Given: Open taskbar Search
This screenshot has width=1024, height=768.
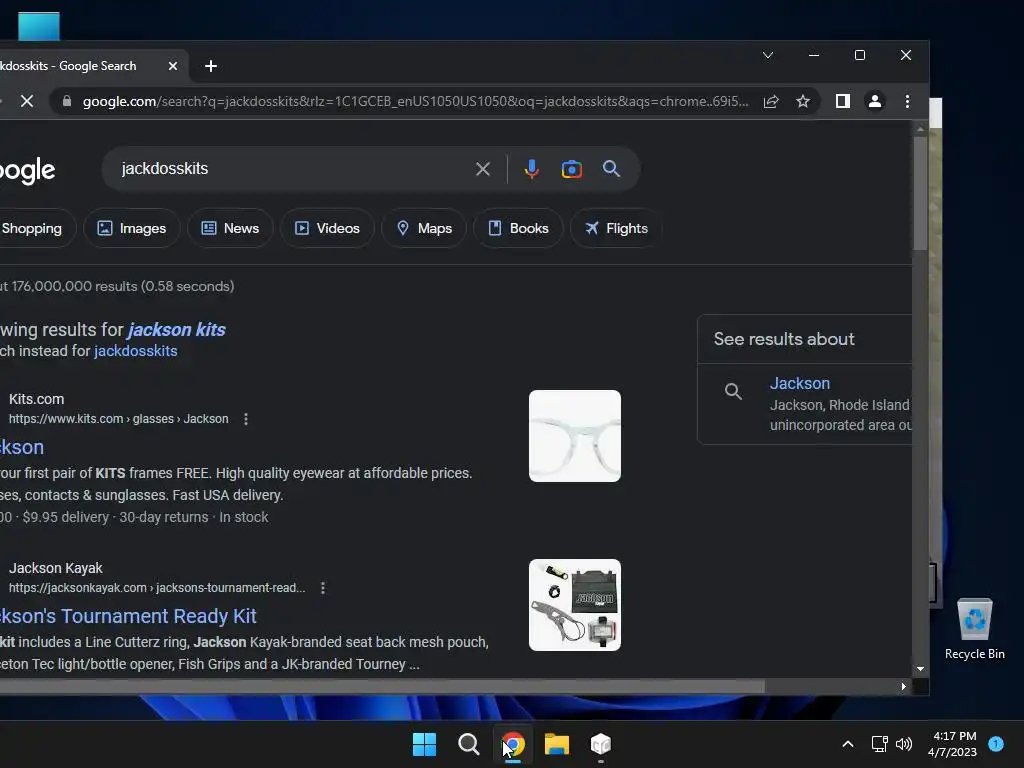Looking at the screenshot, I should coord(468,744).
